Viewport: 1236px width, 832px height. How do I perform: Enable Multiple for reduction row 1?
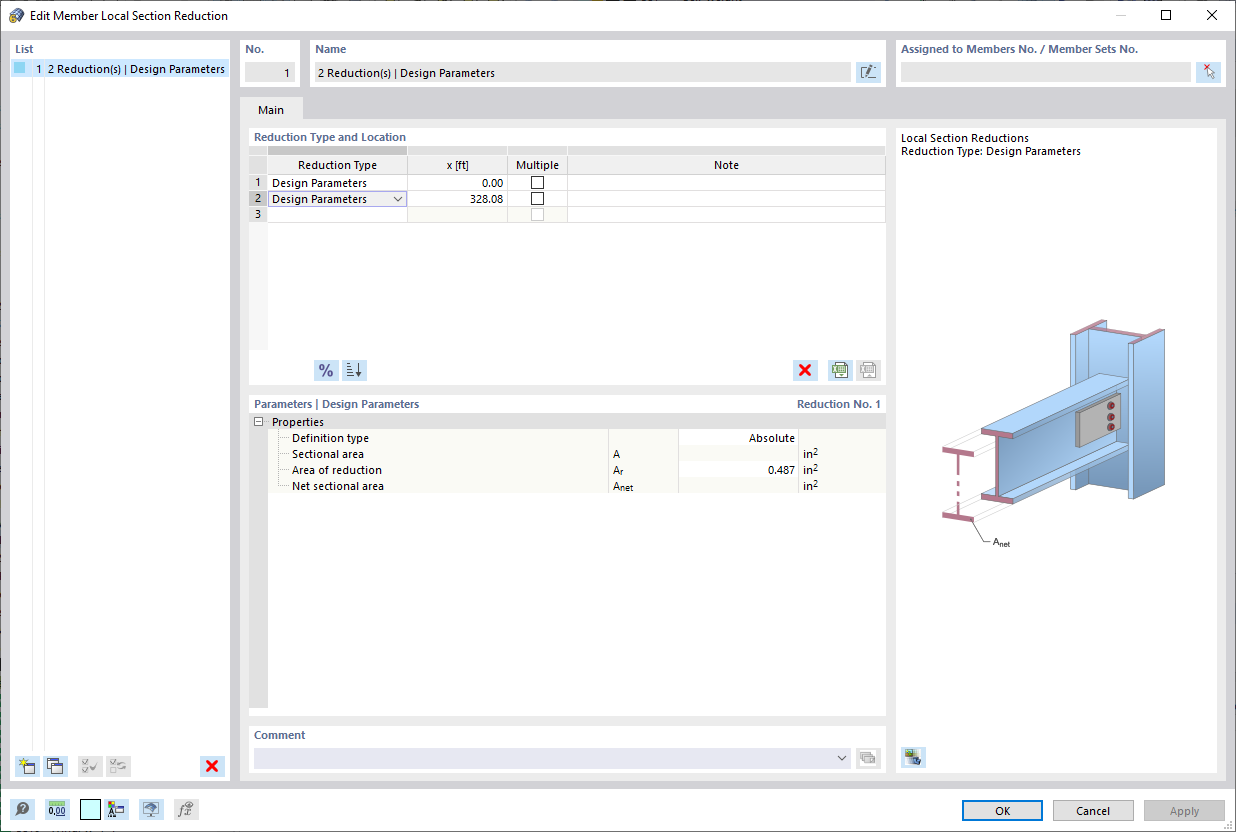coord(537,182)
